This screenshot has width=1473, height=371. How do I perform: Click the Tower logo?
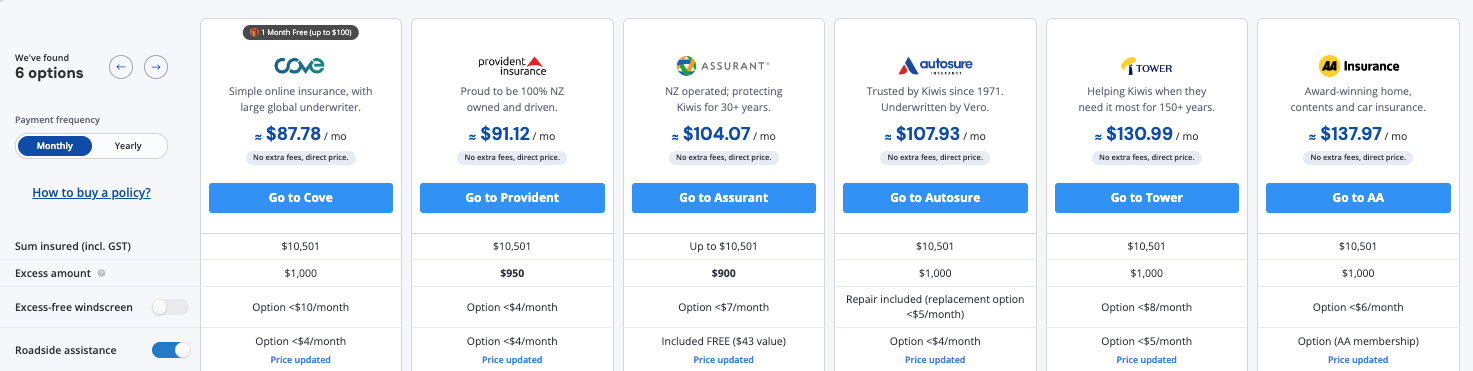coord(1146,66)
